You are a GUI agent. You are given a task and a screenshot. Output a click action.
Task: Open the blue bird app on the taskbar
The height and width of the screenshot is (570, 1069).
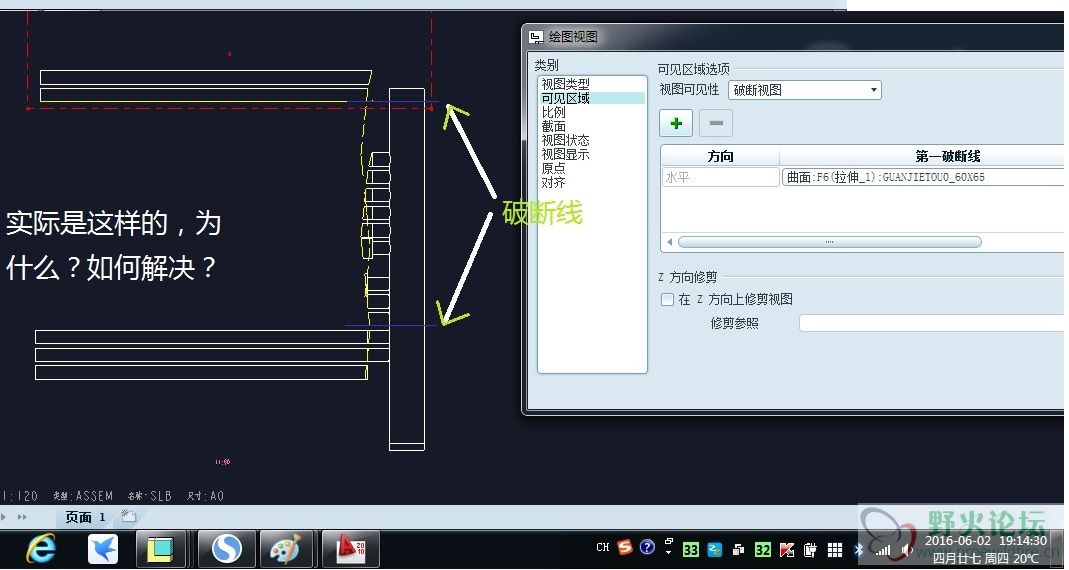click(x=102, y=549)
